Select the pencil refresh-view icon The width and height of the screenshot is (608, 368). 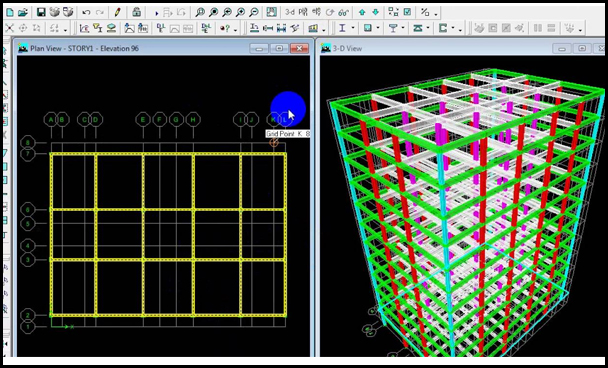pos(118,12)
